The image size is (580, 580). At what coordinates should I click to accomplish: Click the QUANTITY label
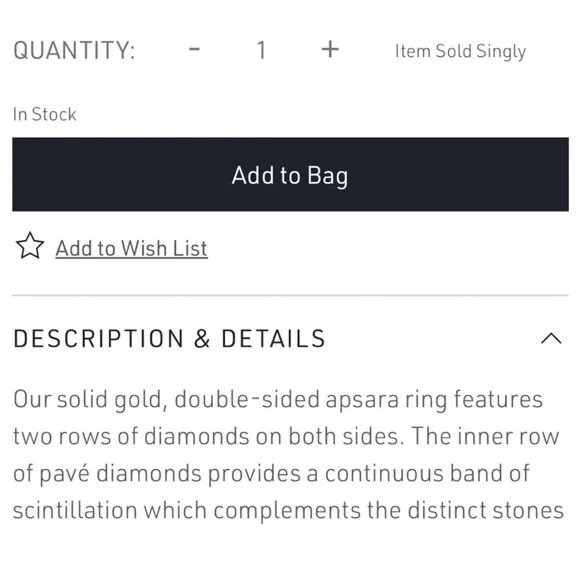click(x=74, y=50)
